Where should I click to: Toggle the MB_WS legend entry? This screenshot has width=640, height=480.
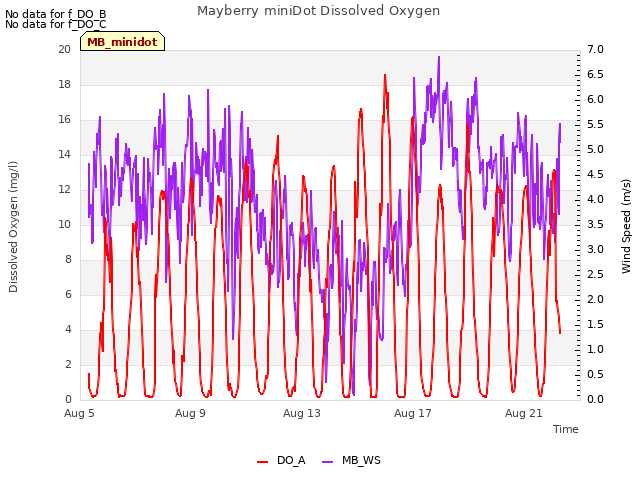pyautogui.click(x=351, y=460)
